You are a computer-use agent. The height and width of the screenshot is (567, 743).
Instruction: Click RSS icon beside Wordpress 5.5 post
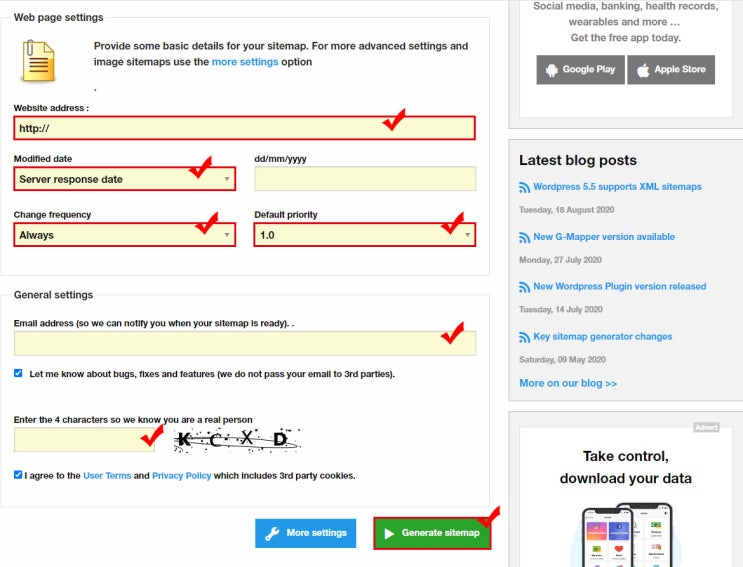click(524, 187)
